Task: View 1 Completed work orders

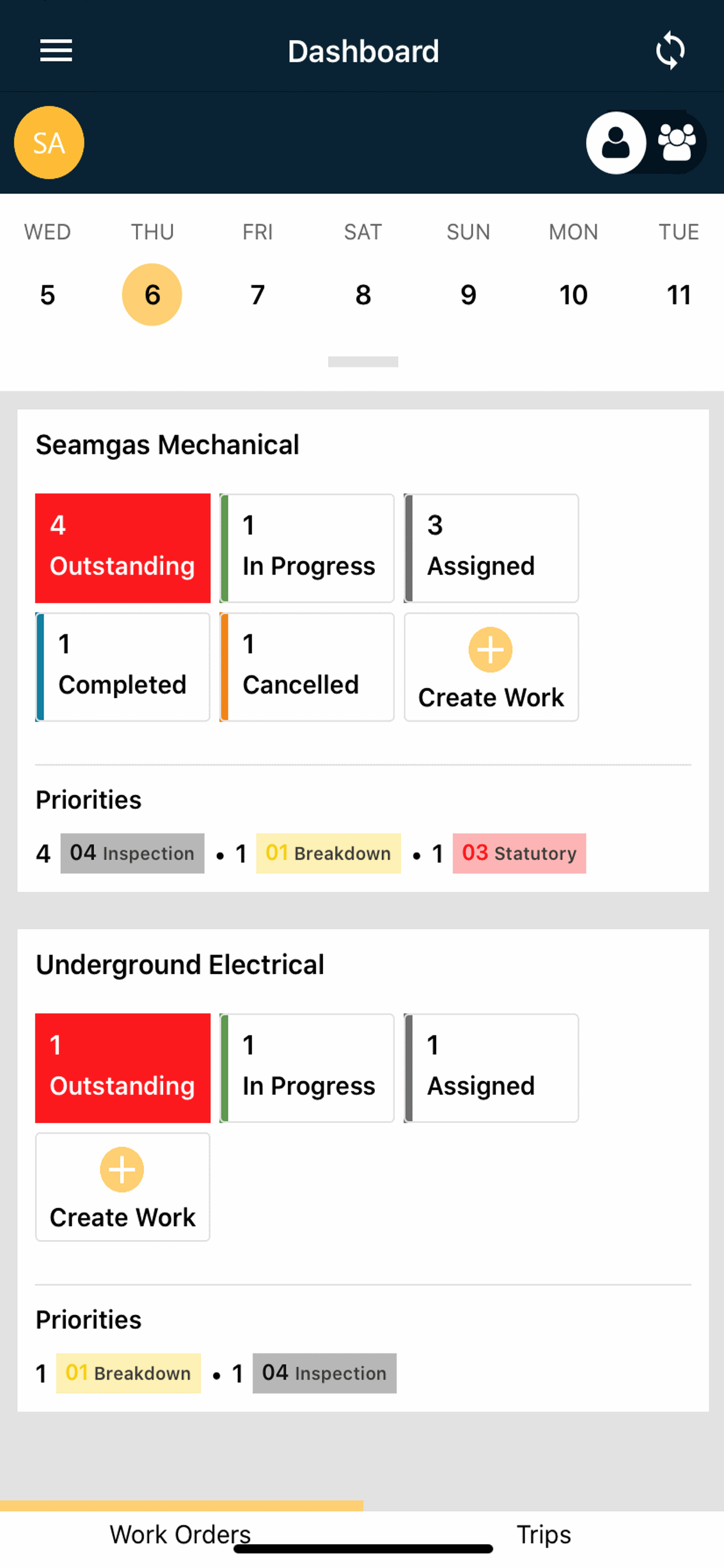Action: click(123, 667)
